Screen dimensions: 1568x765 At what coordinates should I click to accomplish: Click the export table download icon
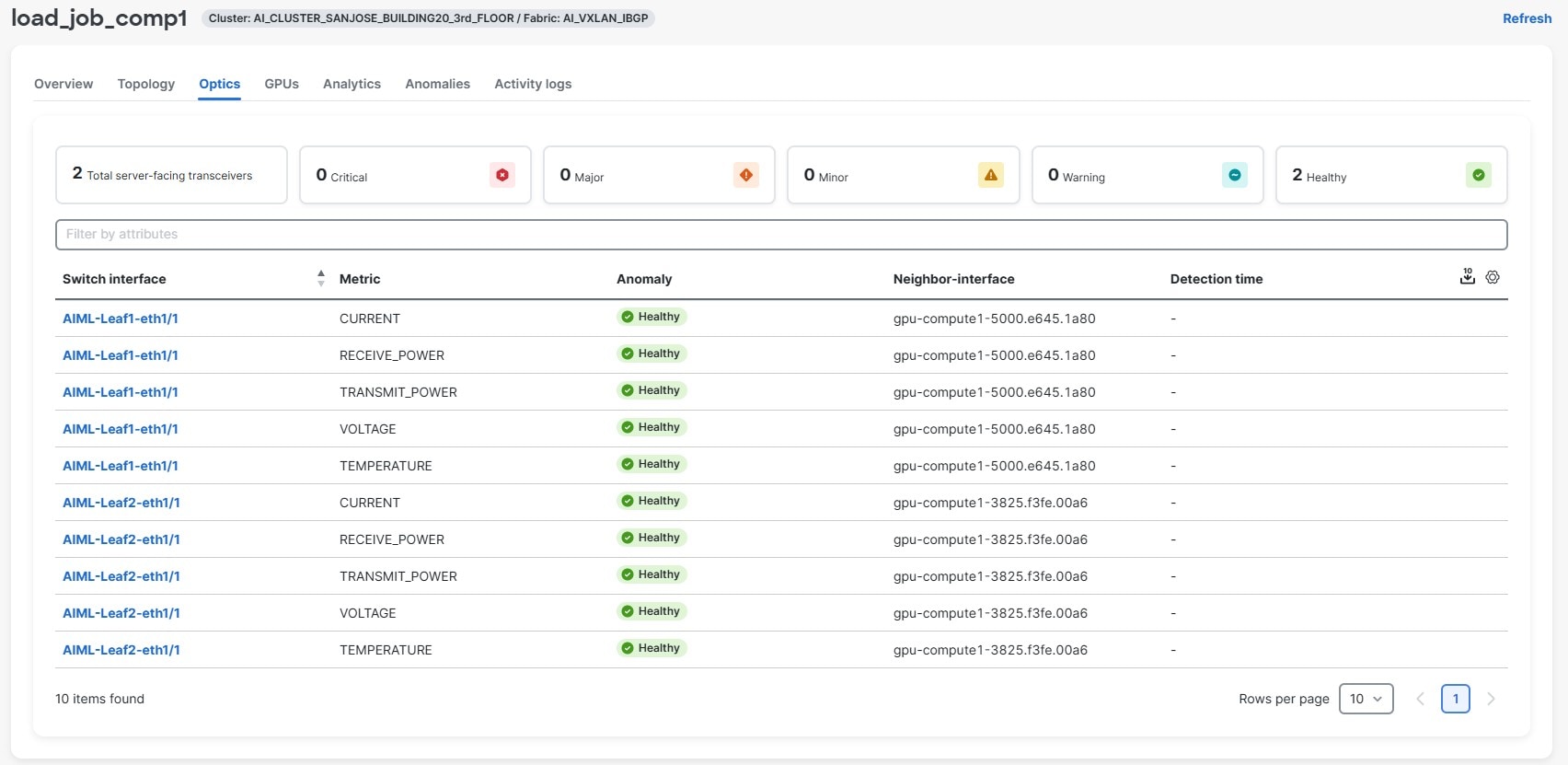1467,277
